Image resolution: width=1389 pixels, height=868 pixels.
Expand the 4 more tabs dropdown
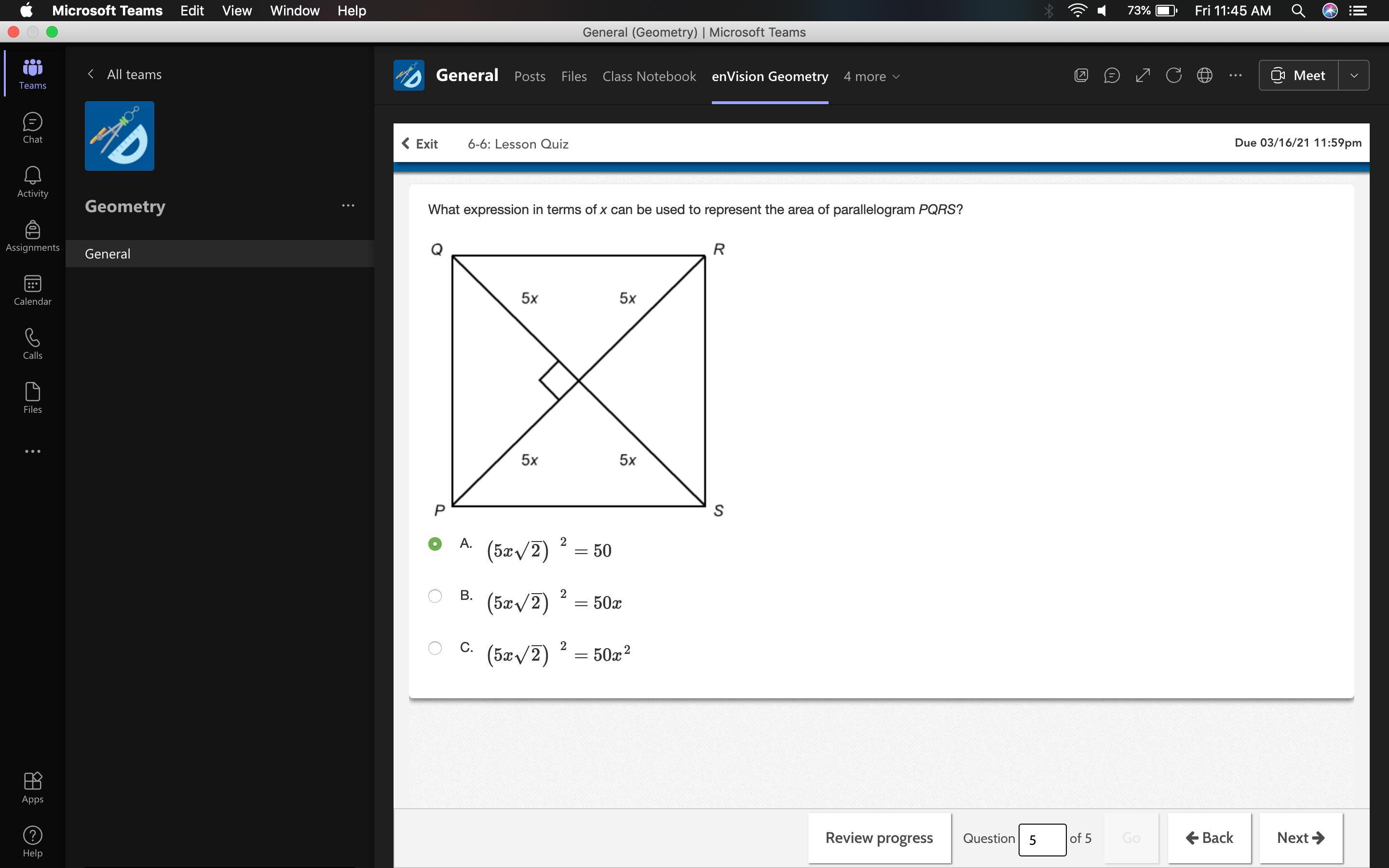pos(872,76)
